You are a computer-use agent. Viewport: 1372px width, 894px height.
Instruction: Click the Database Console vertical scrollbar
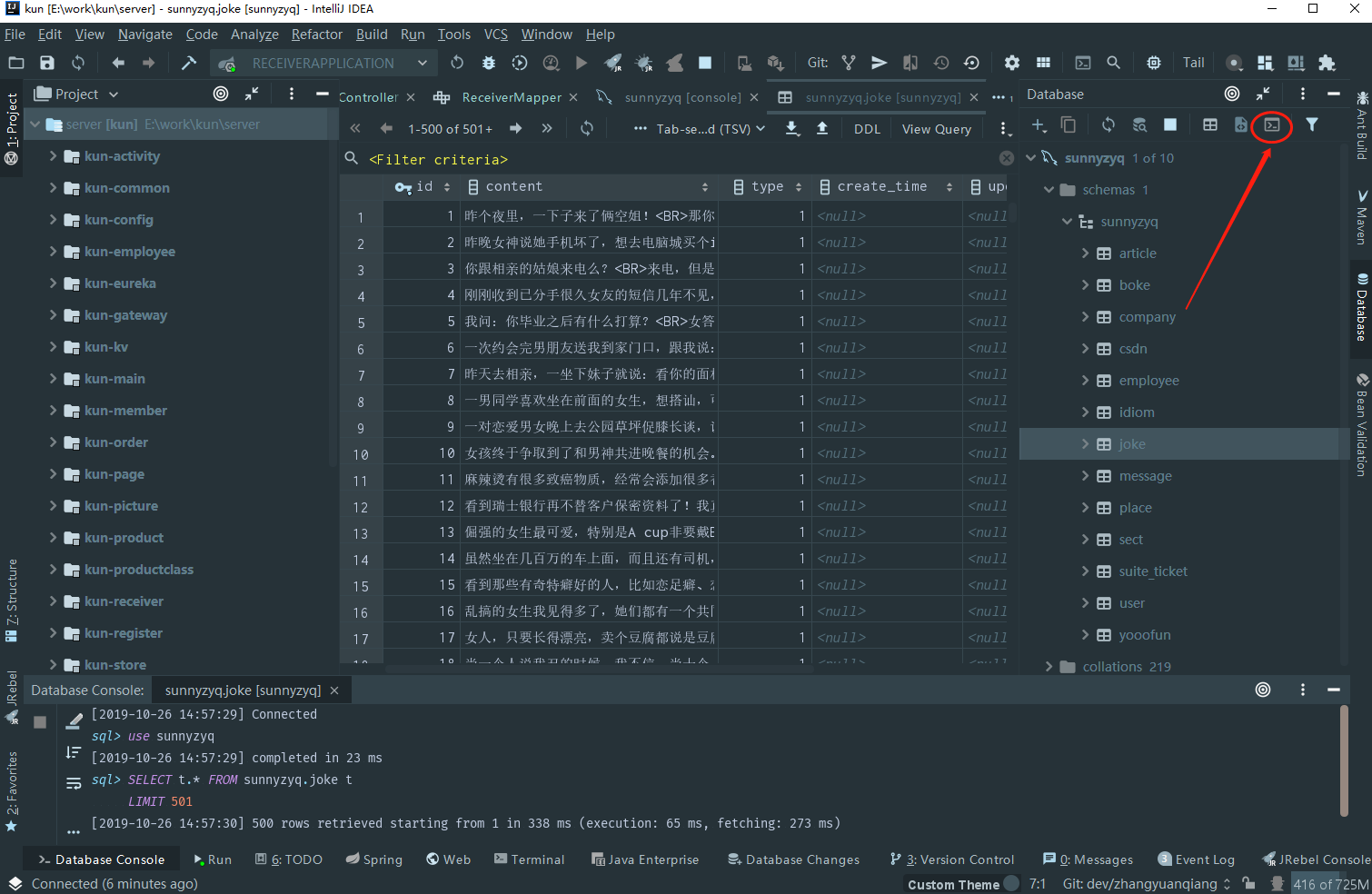point(1345,761)
